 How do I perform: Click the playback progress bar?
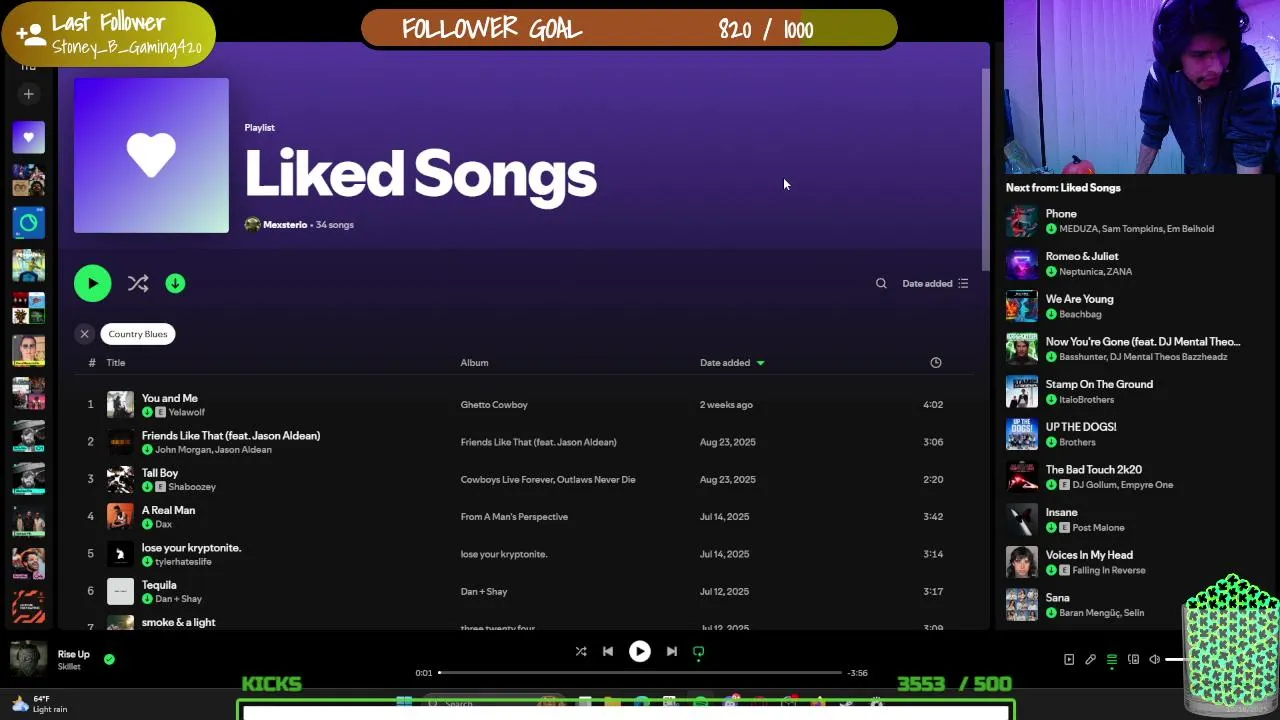pos(640,673)
